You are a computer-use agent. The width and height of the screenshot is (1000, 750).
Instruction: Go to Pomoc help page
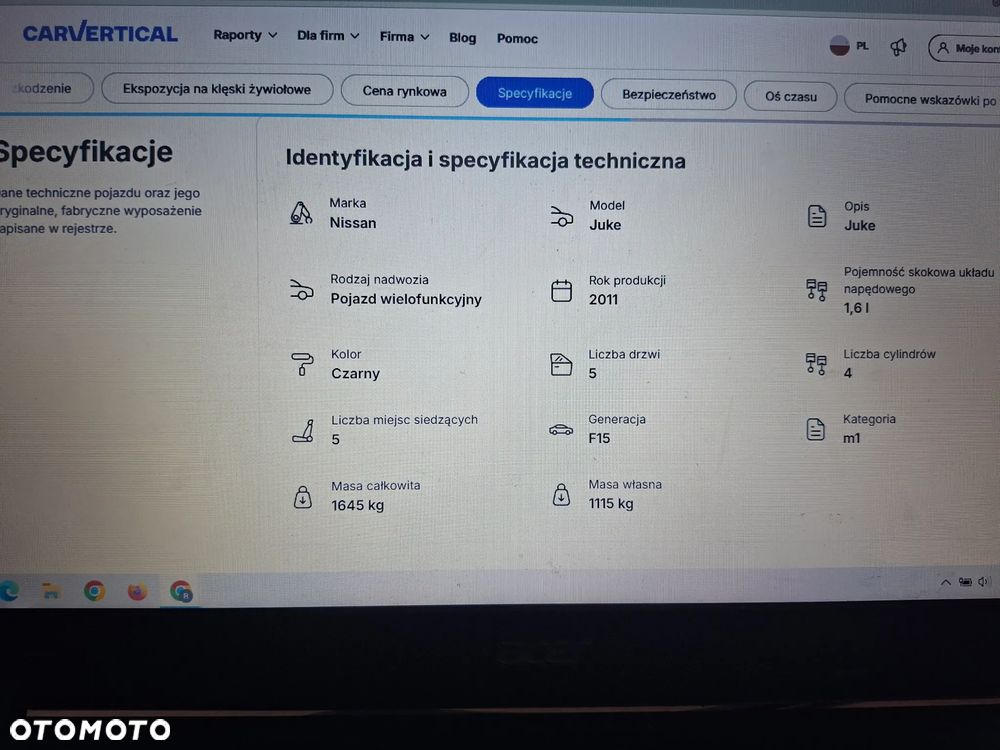[x=517, y=39]
